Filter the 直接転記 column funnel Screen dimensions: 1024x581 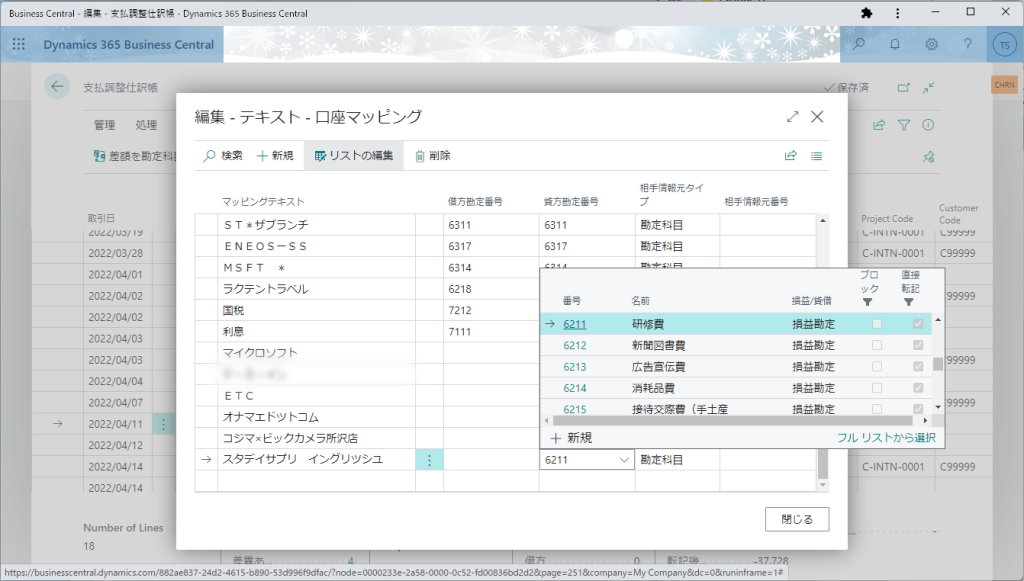click(908, 302)
